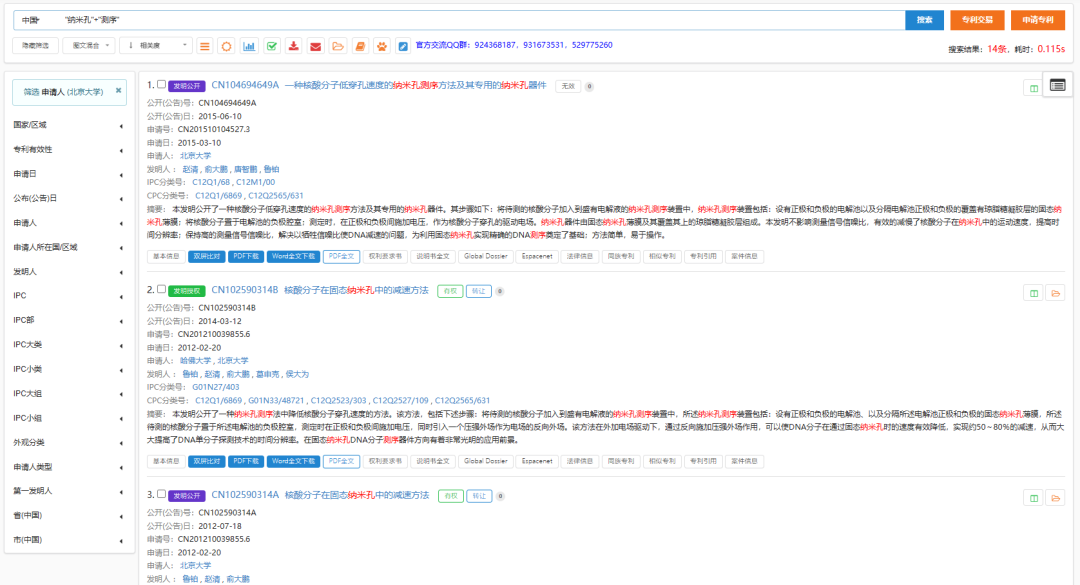Click the orange paw print icon

381,46
